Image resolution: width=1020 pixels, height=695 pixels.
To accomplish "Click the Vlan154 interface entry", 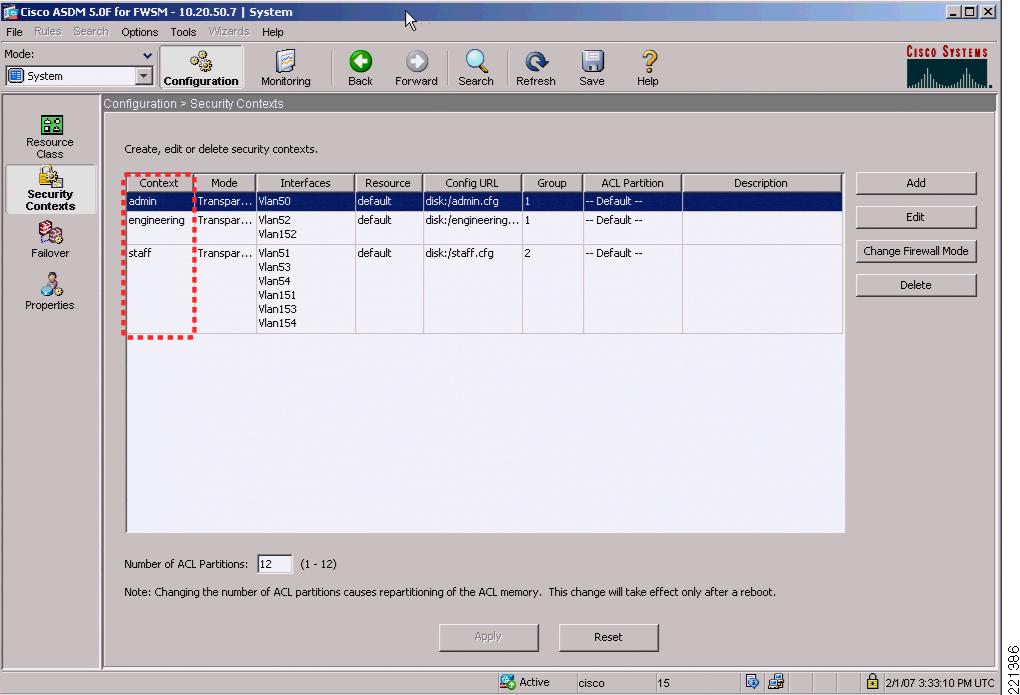I will (x=277, y=323).
